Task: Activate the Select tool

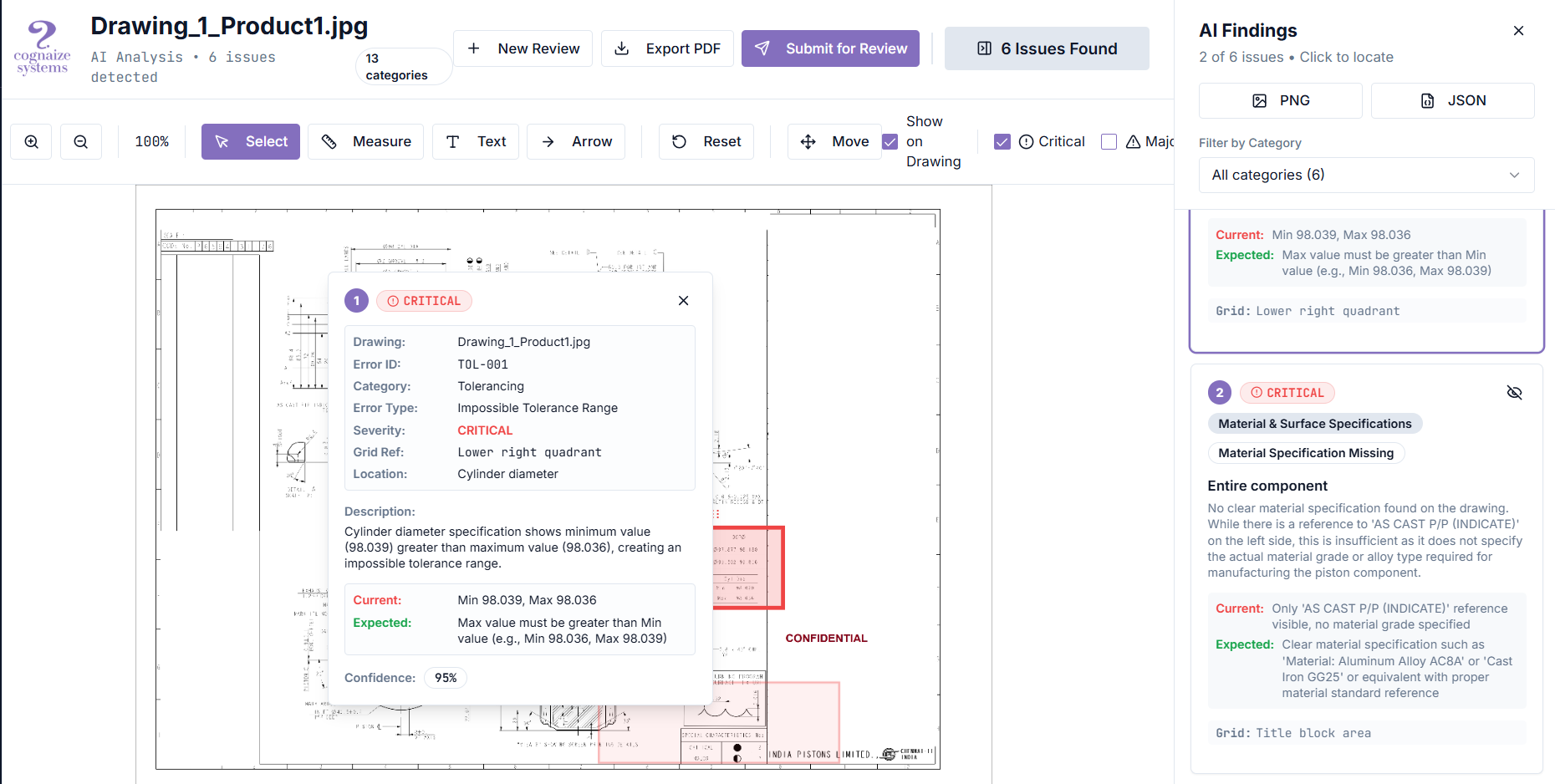Action: coord(250,141)
